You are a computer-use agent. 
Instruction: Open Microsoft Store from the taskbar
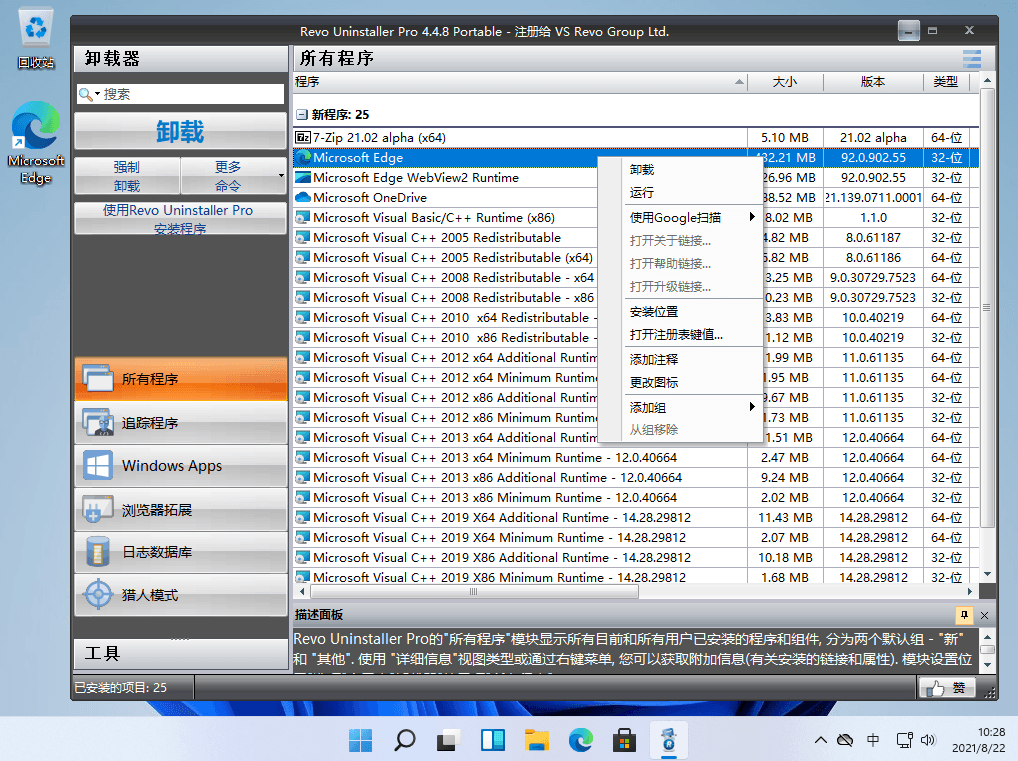click(625, 740)
